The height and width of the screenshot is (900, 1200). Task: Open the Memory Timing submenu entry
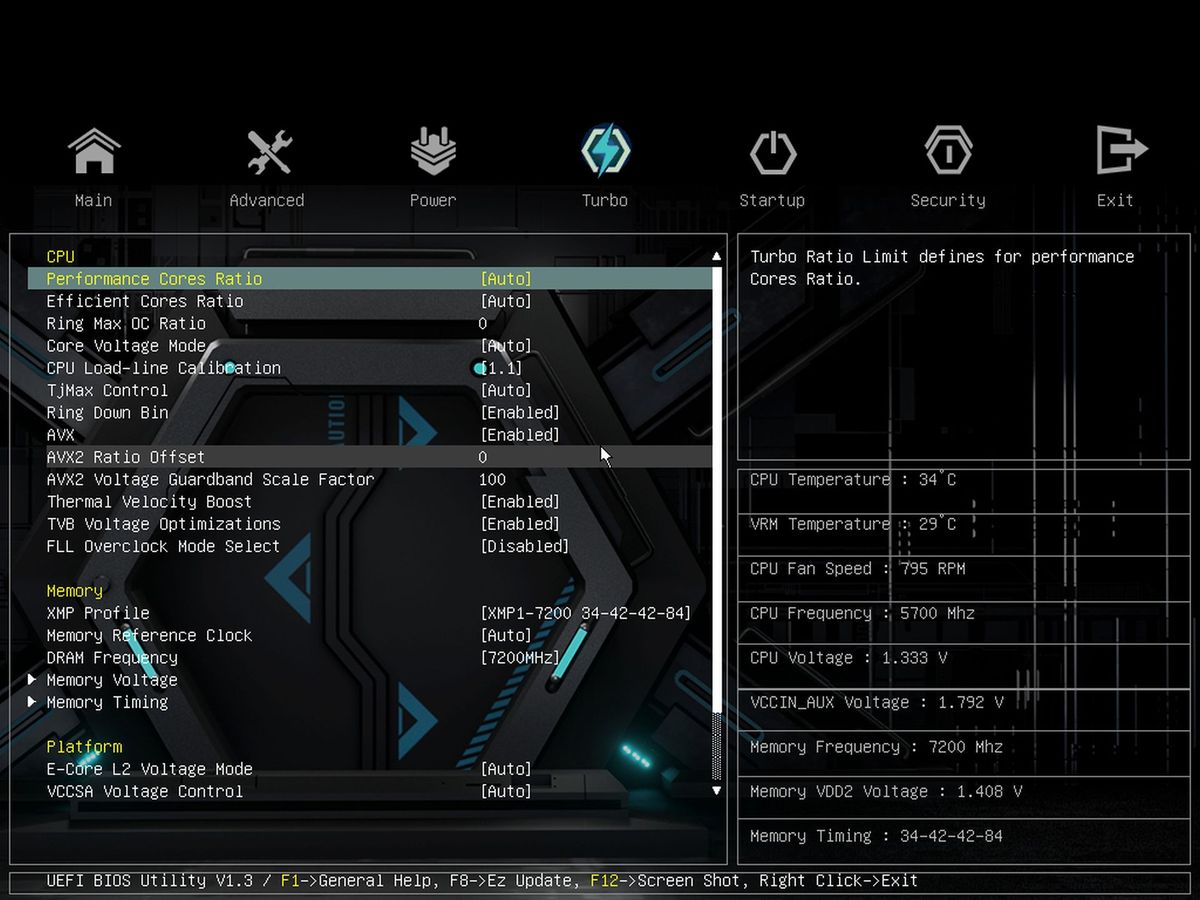pos(107,702)
